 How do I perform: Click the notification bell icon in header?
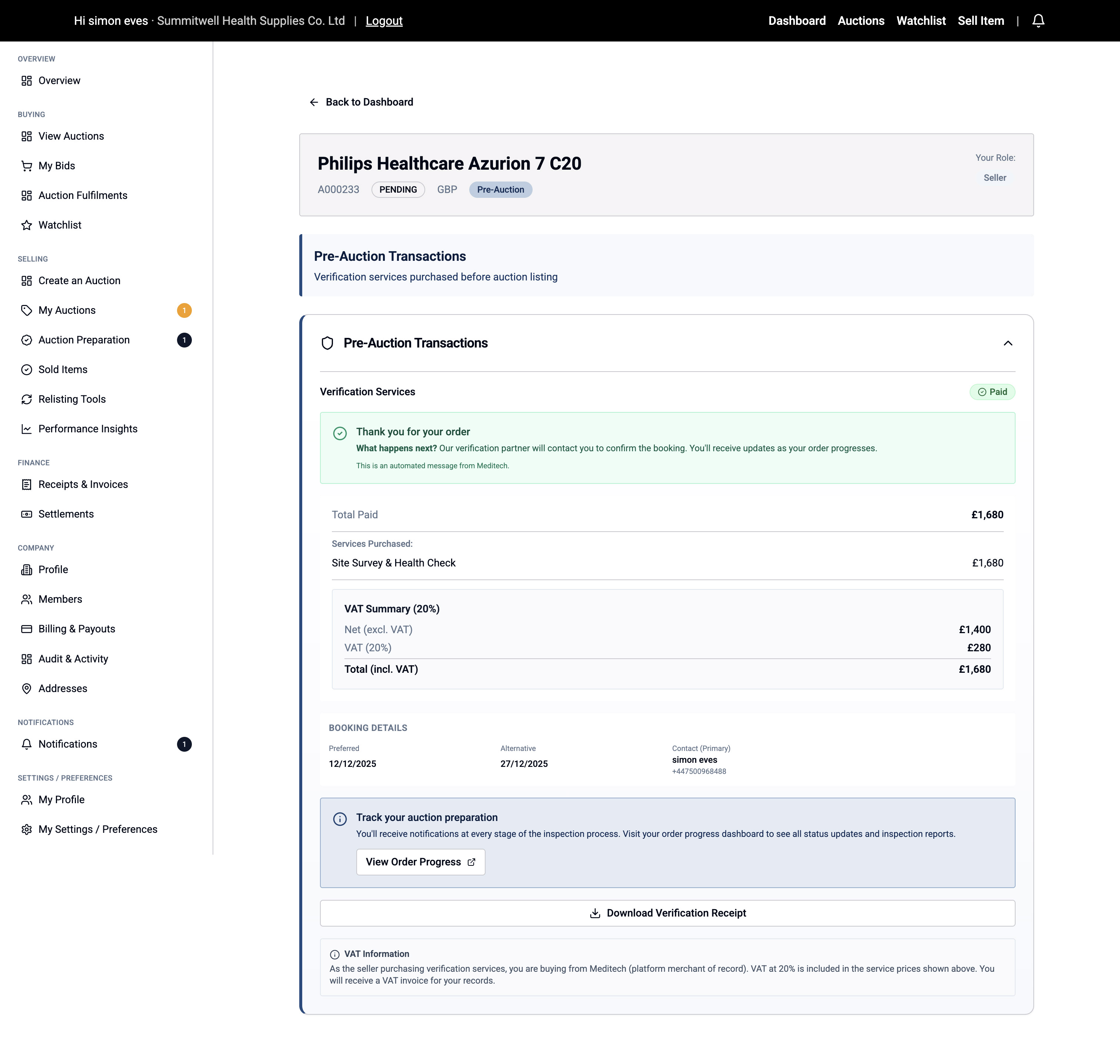point(1038,21)
